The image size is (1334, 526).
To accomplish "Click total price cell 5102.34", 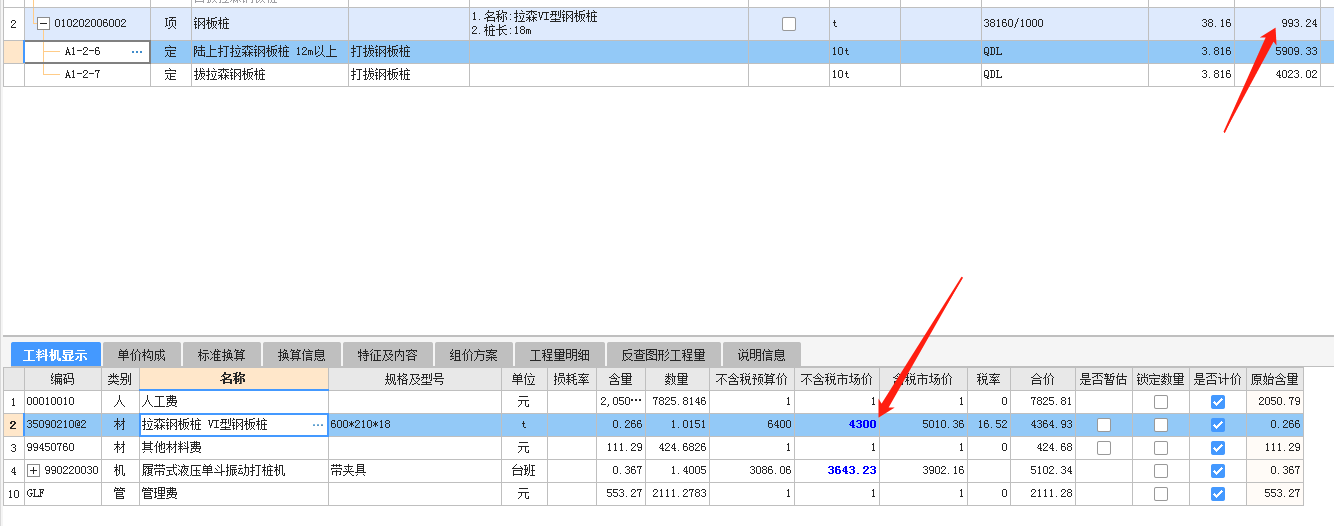I will pyautogui.click(x=1042, y=471).
